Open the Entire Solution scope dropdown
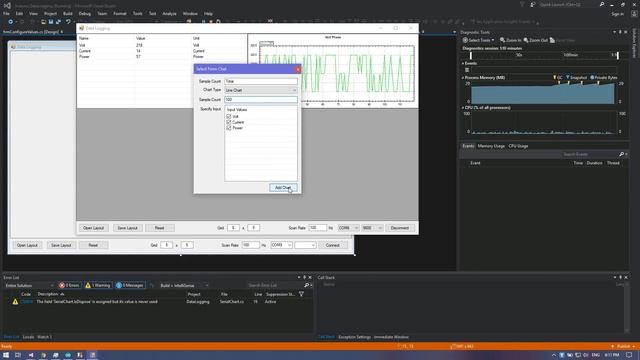The width and height of the screenshot is (640, 360). [x=29, y=285]
